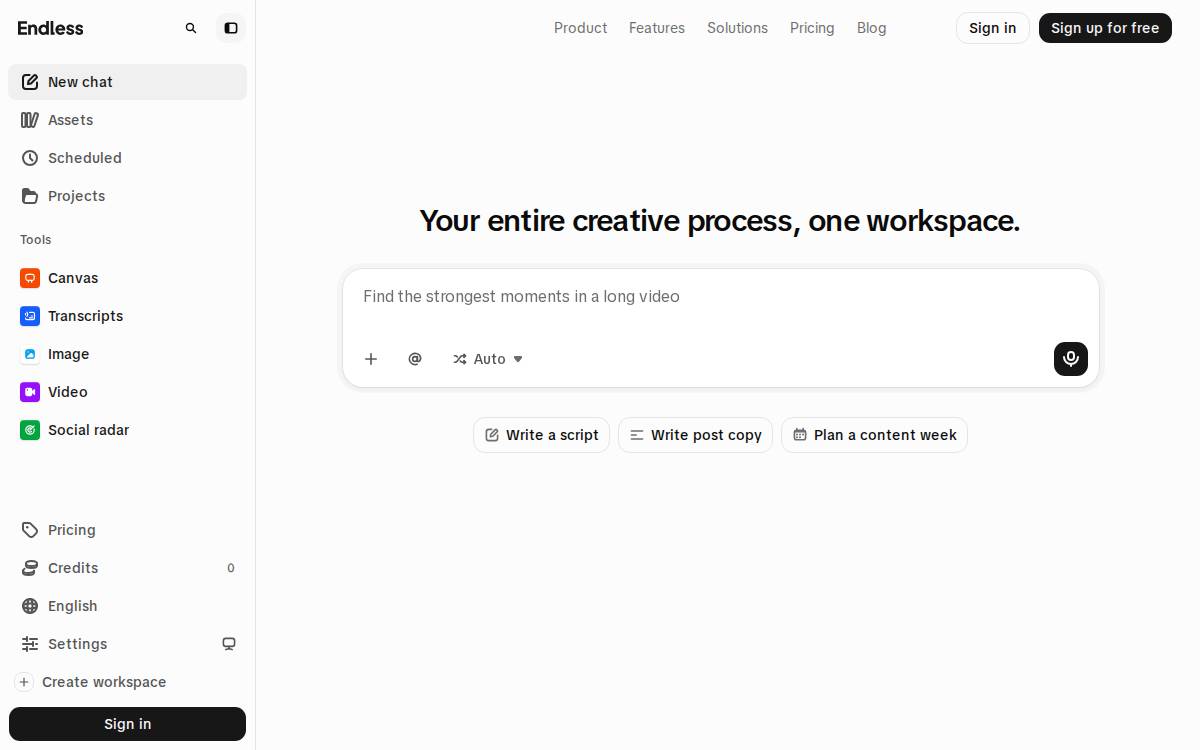1200x750 pixels.
Task: Open the Features menu item
Action: pos(657,28)
